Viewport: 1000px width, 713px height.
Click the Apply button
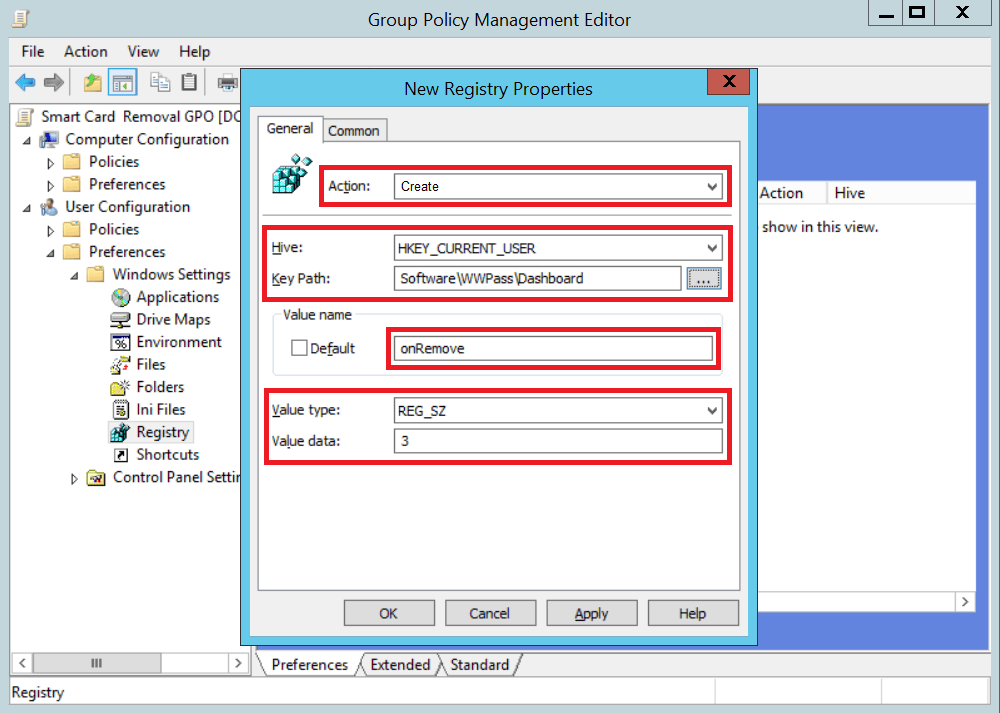click(591, 613)
